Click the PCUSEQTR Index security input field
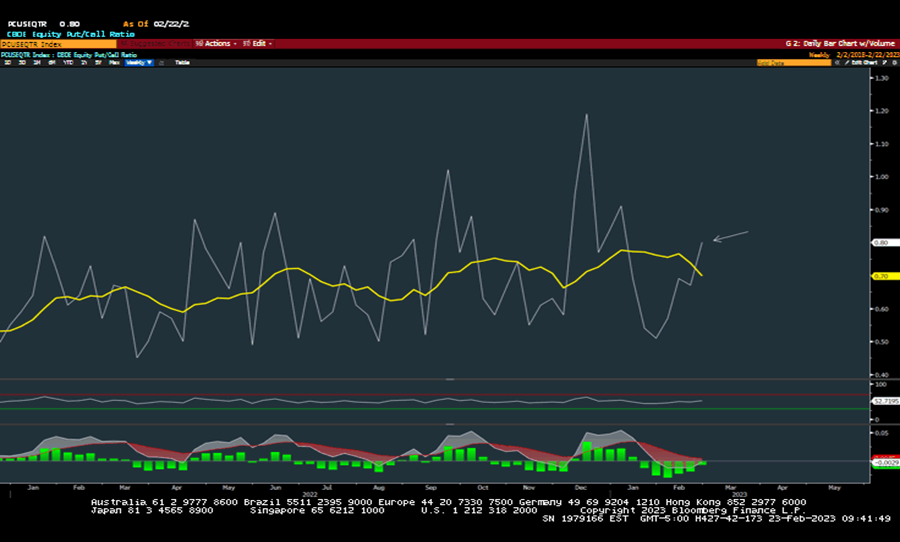The image size is (900, 542). tap(58, 44)
